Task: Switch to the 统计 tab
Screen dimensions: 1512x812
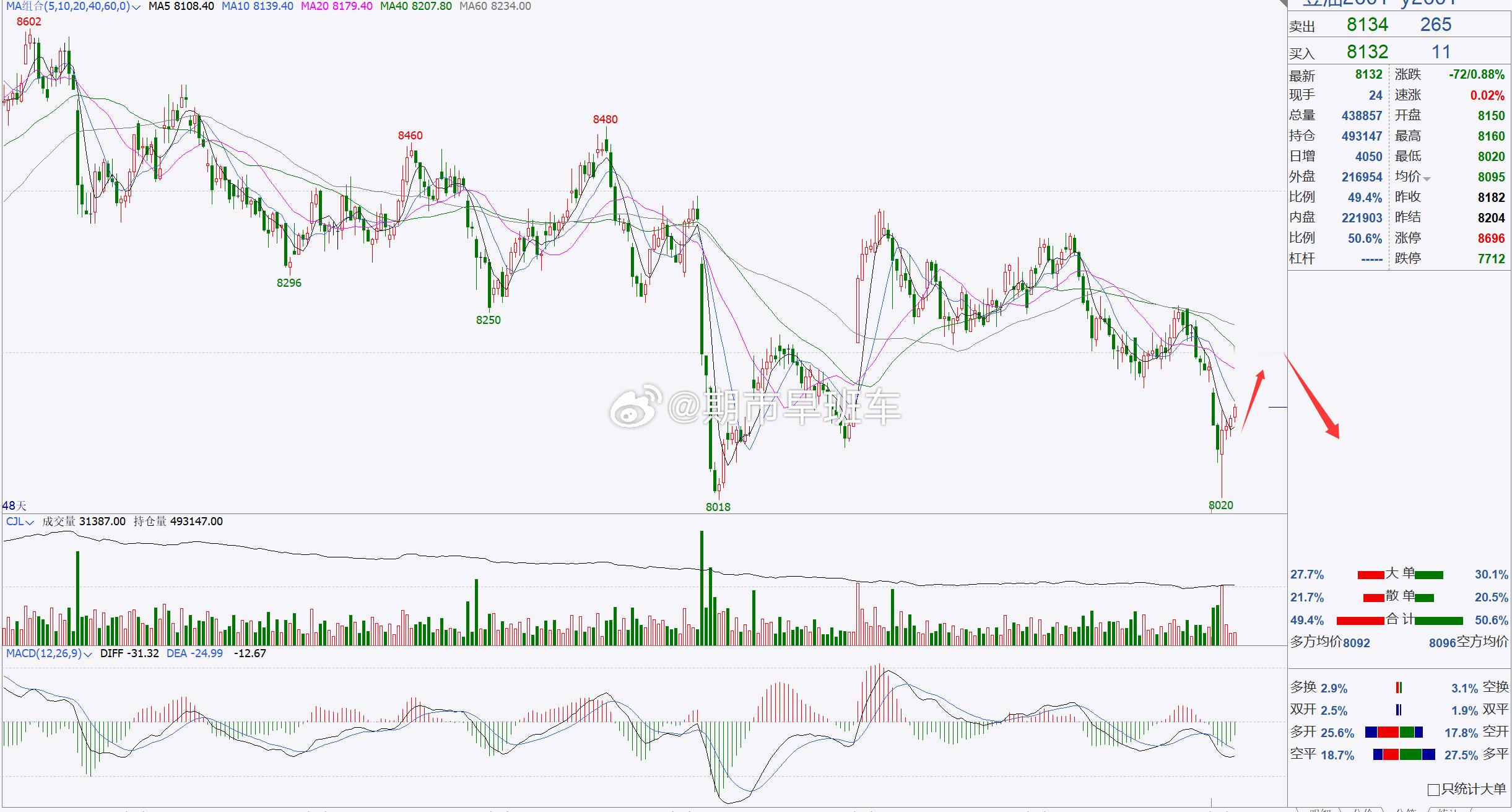Action: pyautogui.click(x=1448, y=810)
